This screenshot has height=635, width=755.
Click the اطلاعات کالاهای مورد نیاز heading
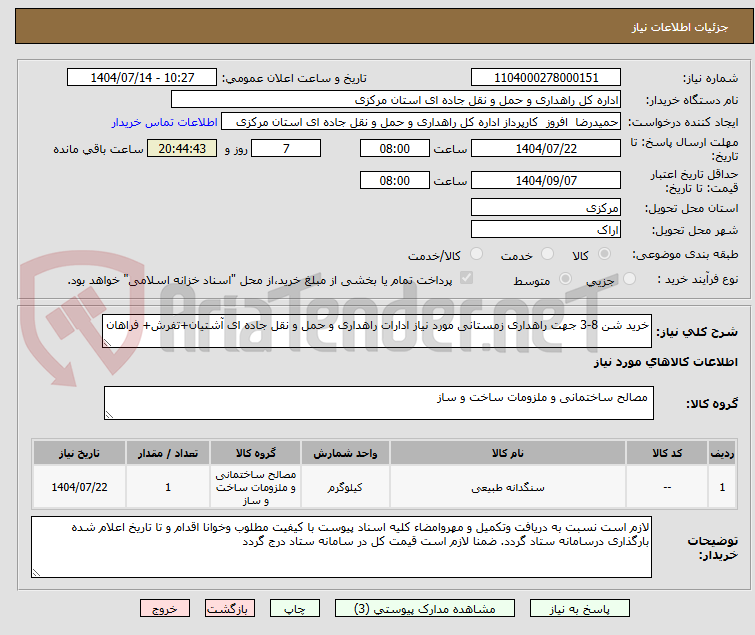click(x=665, y=362)
